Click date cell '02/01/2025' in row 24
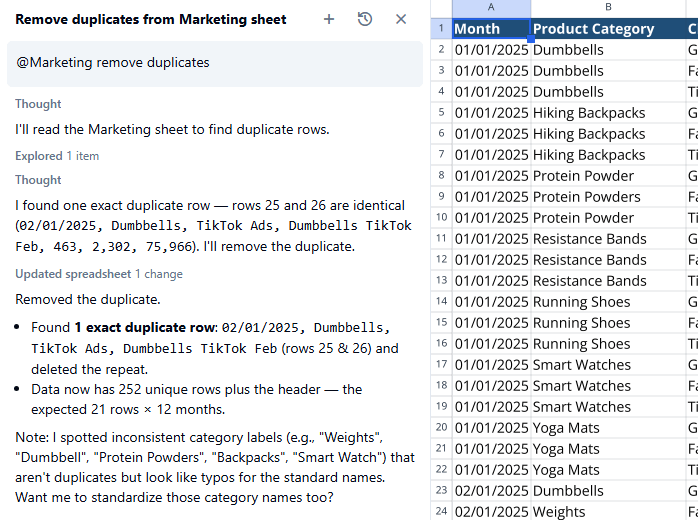This screenshot has width=698, height=520. click(x=491, y=511)
